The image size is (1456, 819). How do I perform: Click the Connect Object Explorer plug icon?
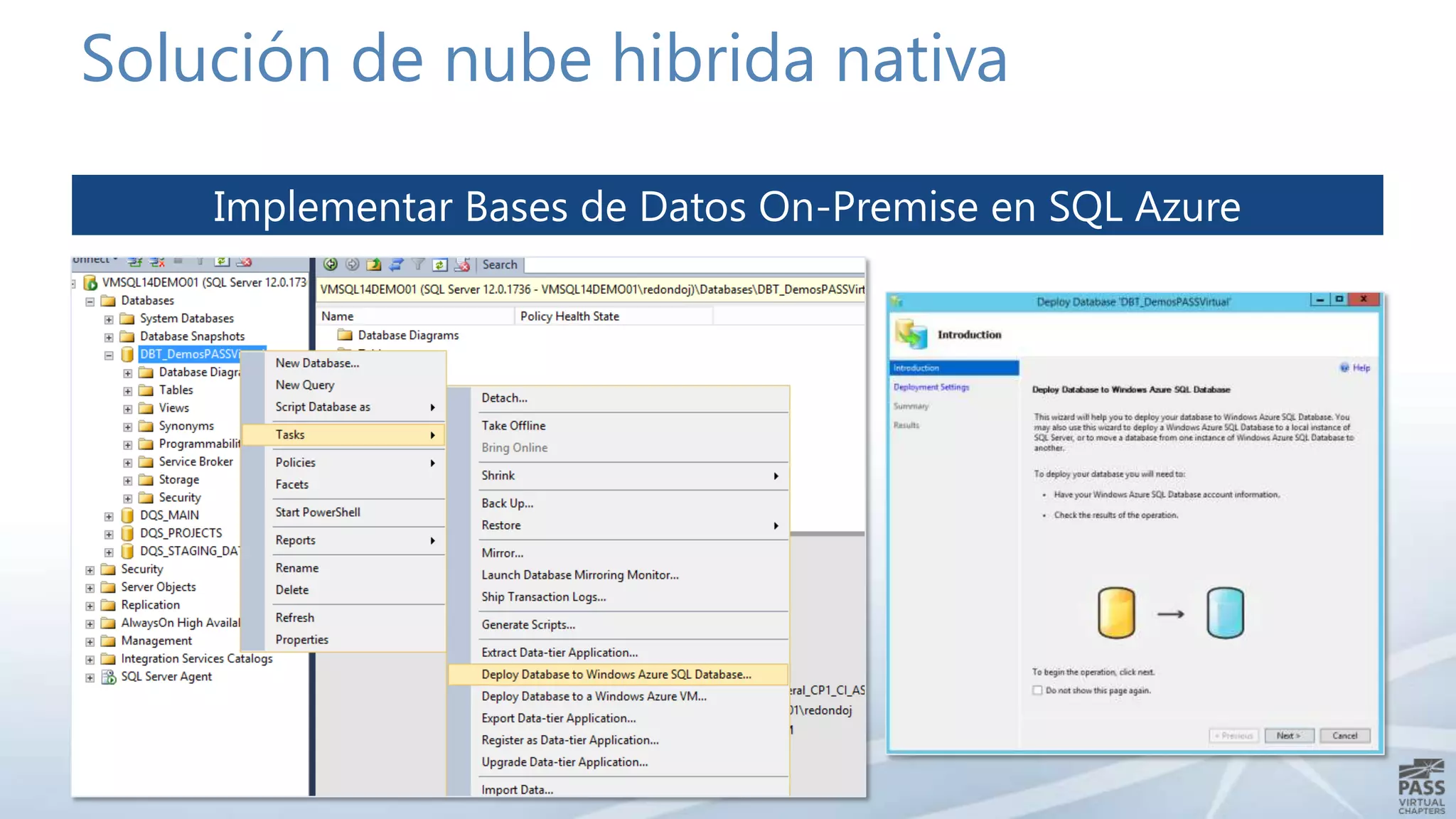coord(135,262)
